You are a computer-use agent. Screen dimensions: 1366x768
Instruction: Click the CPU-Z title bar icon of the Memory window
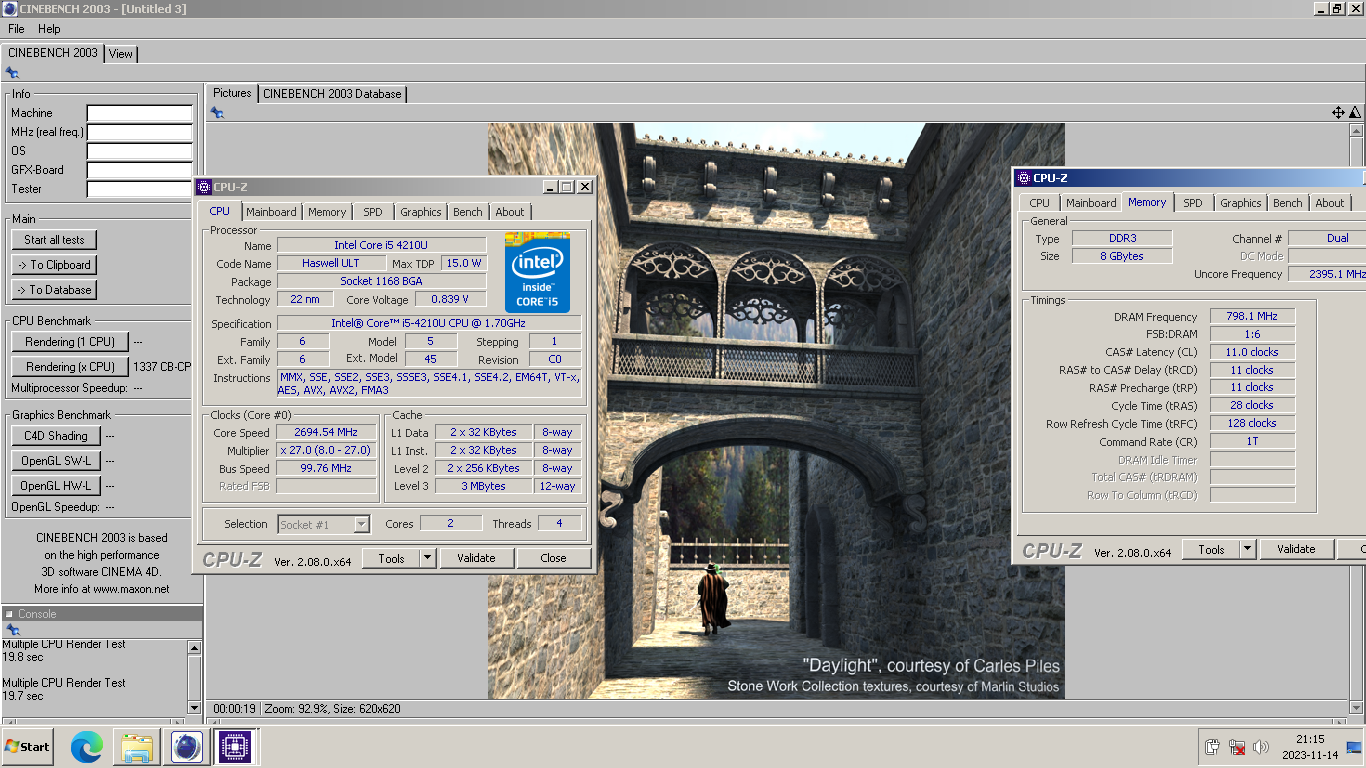[x=1023, y=178]
